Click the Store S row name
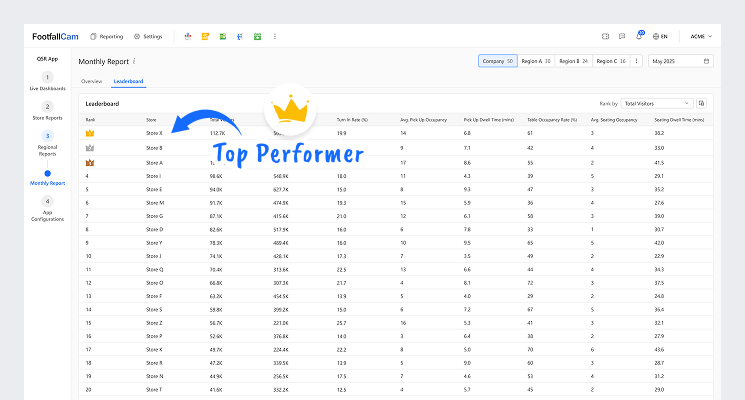 tap(154, 309)
